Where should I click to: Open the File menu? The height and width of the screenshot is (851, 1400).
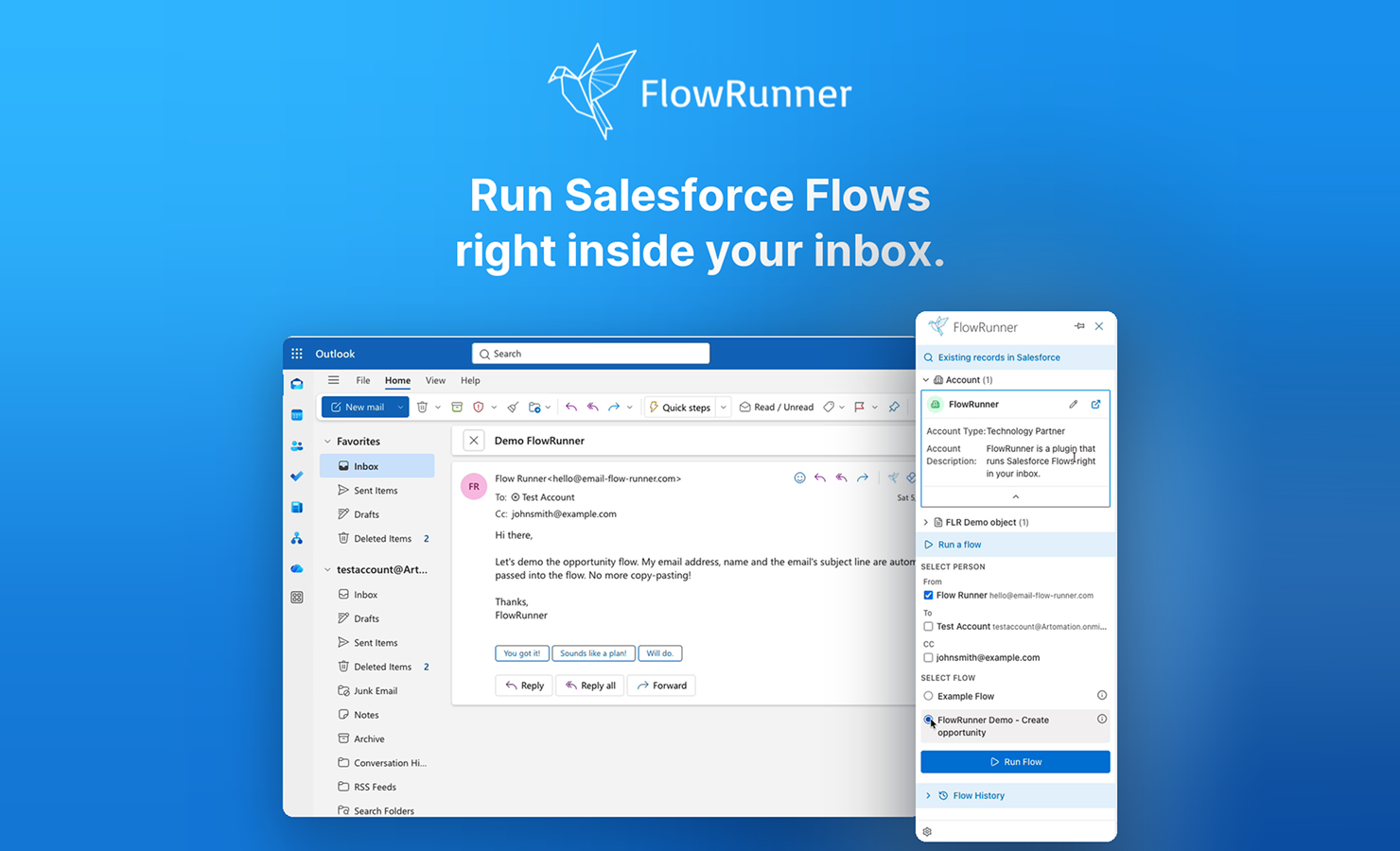coord(363,380)
